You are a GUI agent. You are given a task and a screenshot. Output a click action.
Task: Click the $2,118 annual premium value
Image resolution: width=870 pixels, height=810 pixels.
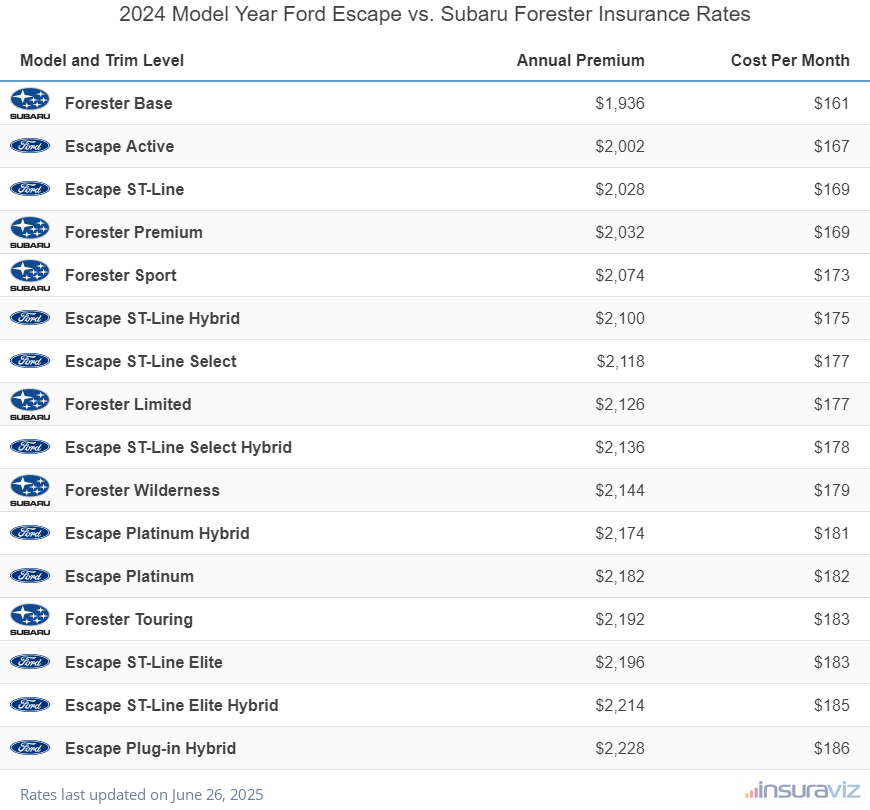point(620,361)
